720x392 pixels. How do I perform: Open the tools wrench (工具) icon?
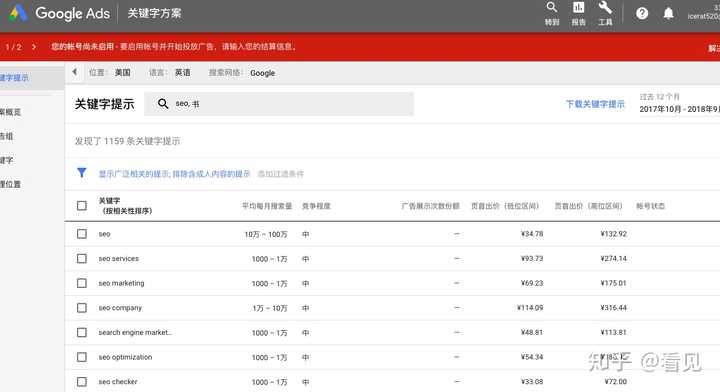point(605,7)
